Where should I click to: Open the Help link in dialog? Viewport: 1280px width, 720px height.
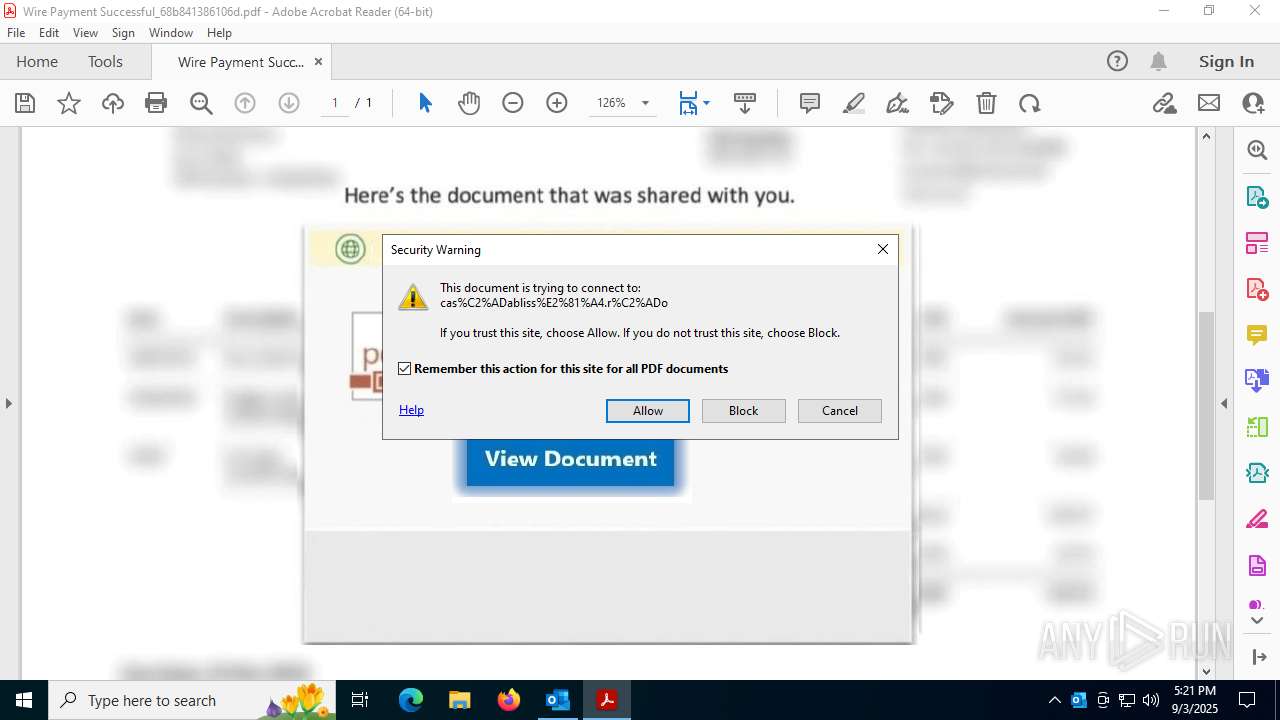pyautogui.click(x=411, y=410)
